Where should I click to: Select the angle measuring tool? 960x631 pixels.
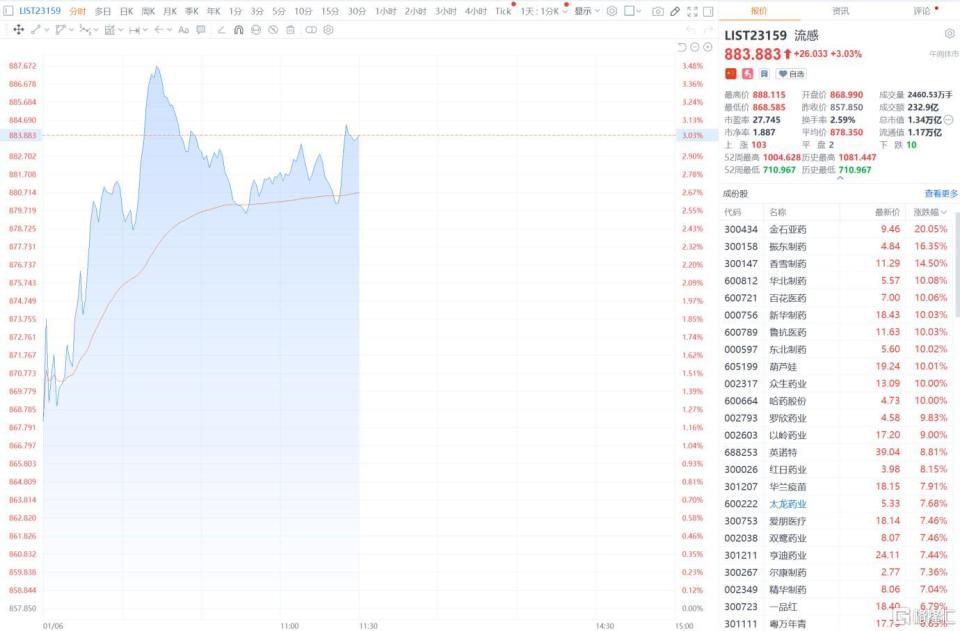tap(222, 29)
